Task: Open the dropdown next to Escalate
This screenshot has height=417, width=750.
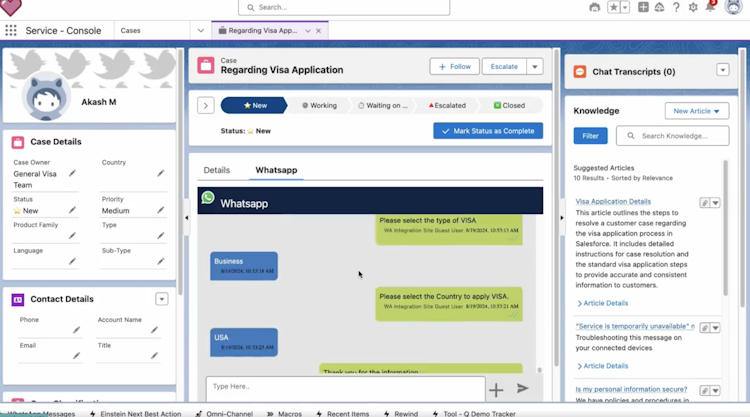Action: tap(535, 66)
